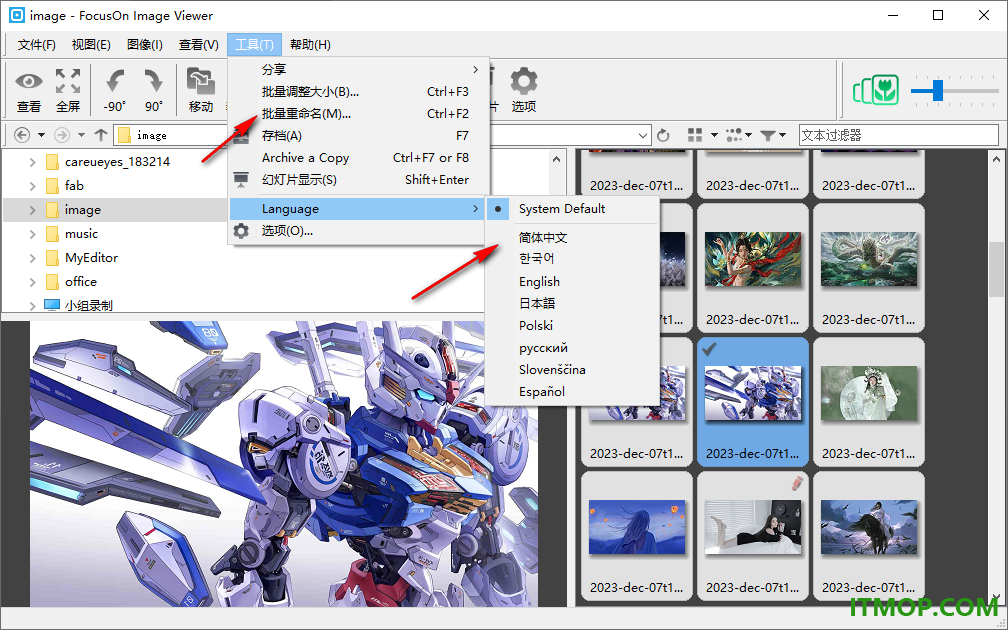The width and height of the screenshot is (1008, 630).
Task: Click the slideshow projector icon in the menu
Action: tap(241, 180)
